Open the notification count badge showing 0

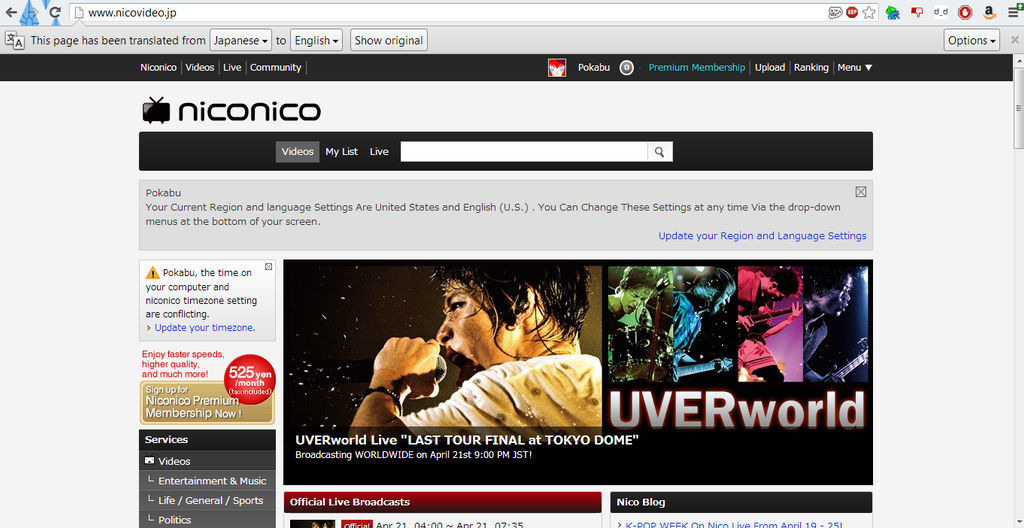626,67
